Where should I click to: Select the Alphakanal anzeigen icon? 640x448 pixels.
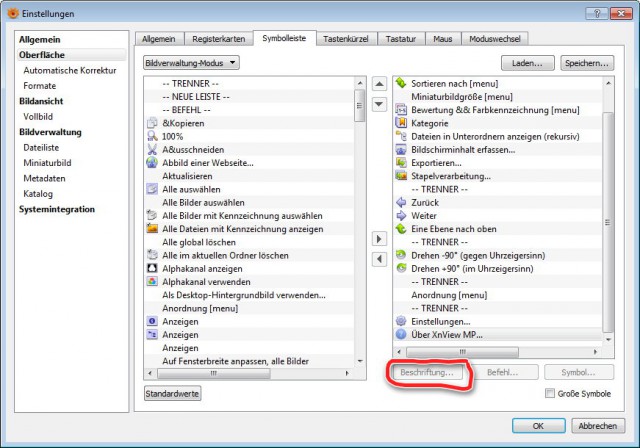click(152, 268)
